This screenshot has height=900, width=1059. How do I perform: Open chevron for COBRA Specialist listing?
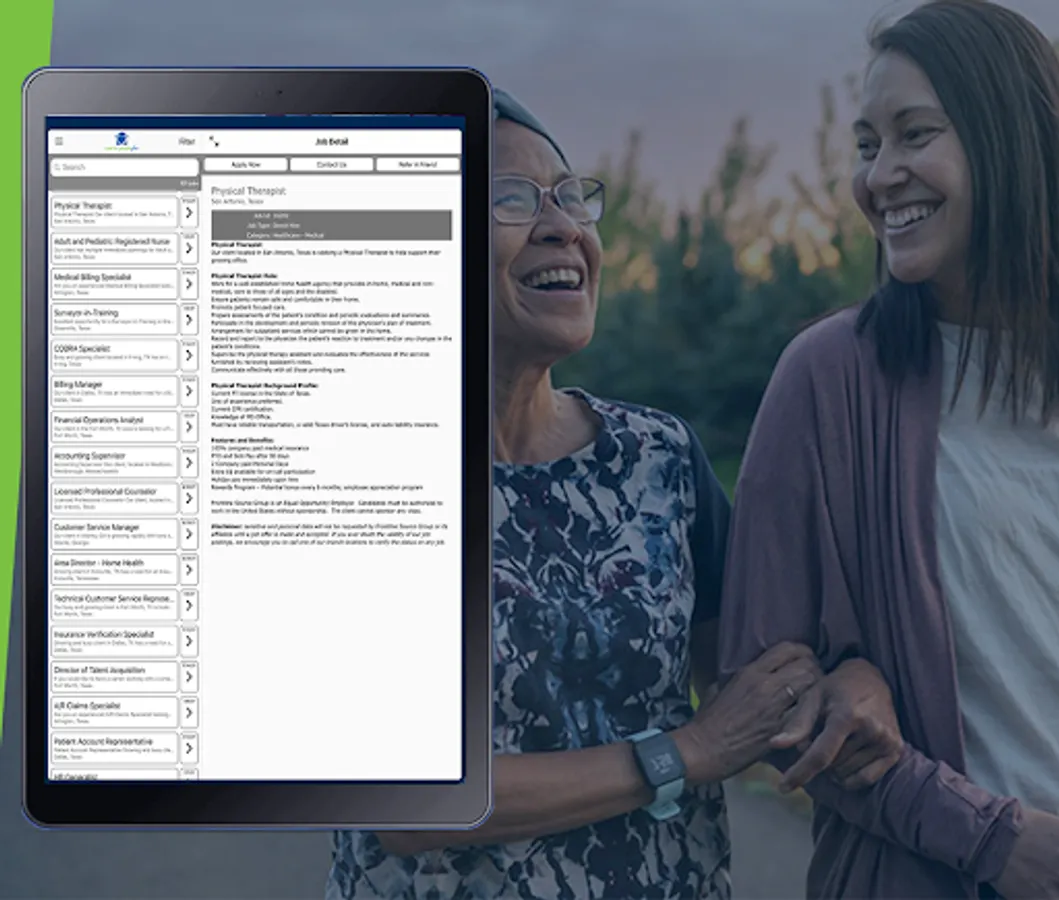pos(189,356)
